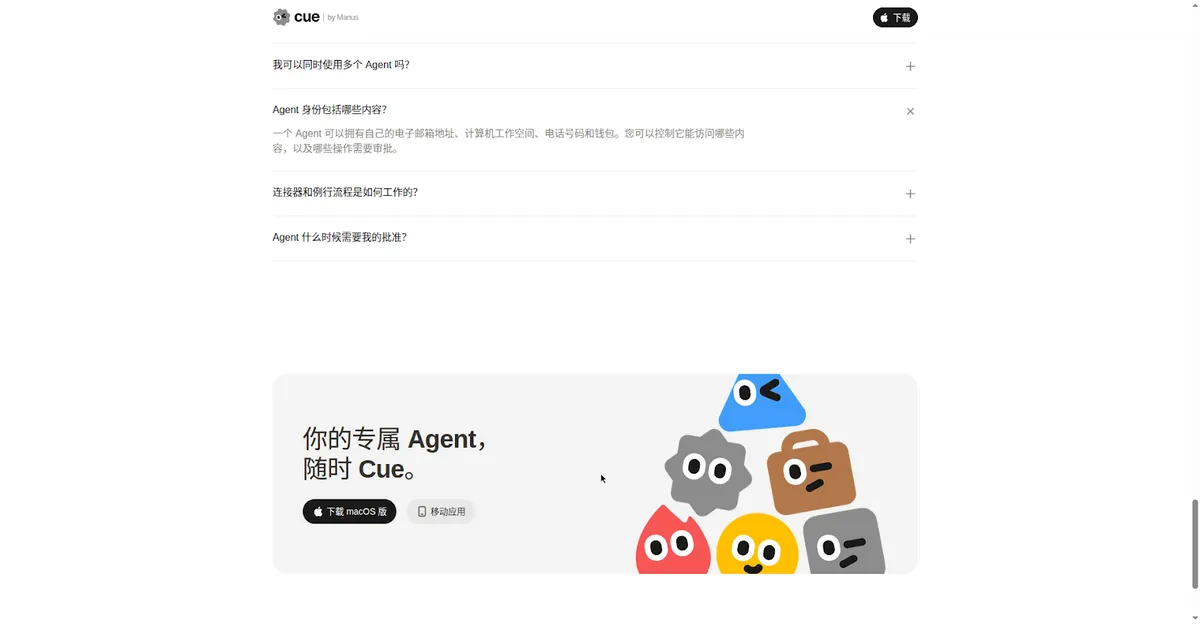Click question 连接器和例行流程是如何工作的？

(x=345, y=192)
